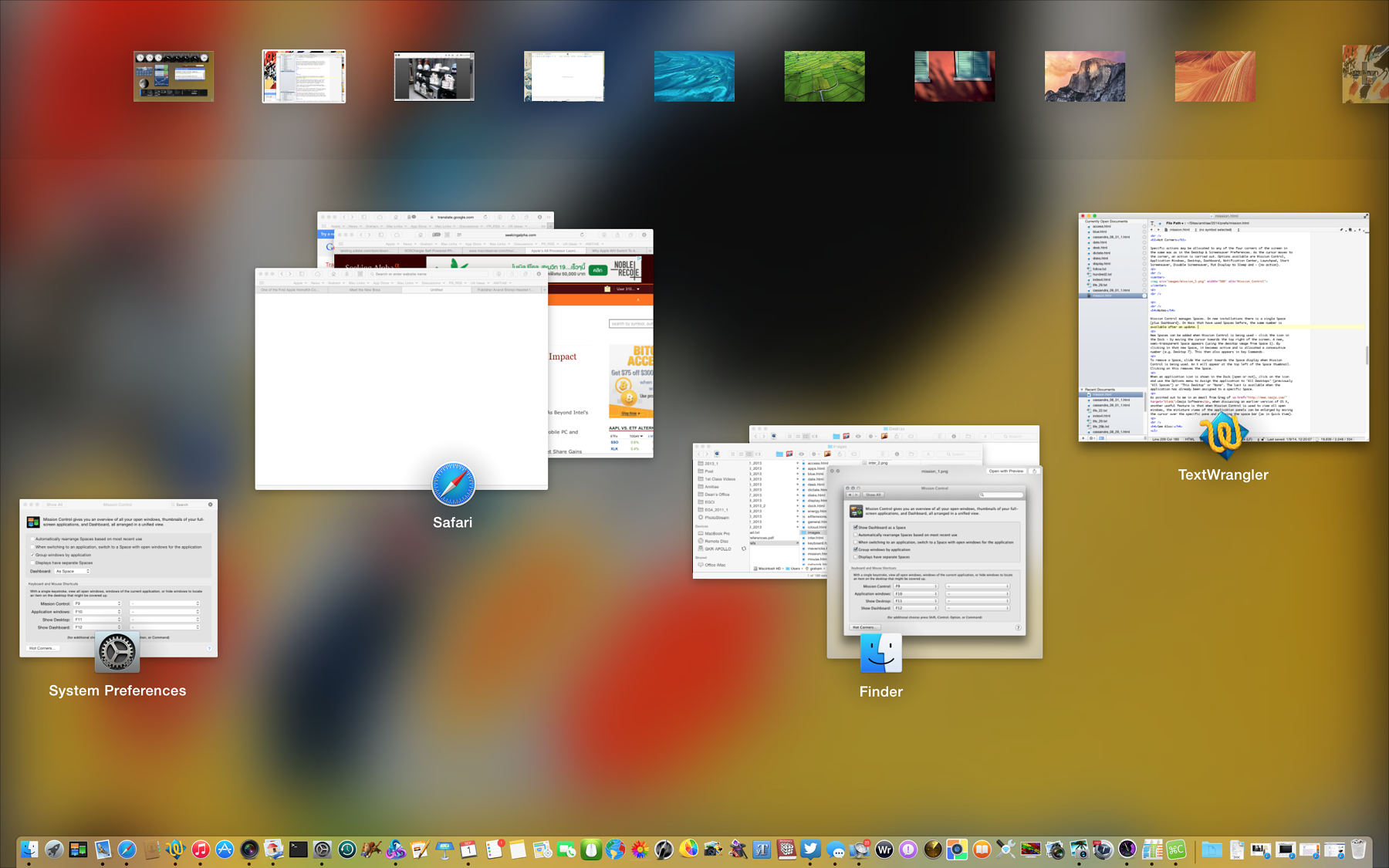The width and height of the screenshot is (1389, 868).
Task: Open Show Dashboard mouse shortcut popup
Action: (164, 627)
